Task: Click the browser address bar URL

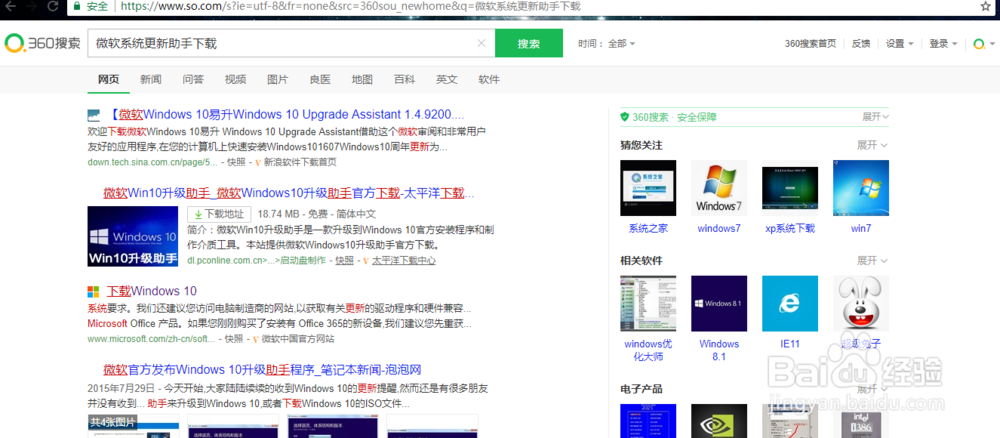Action: tap(350, 6)
